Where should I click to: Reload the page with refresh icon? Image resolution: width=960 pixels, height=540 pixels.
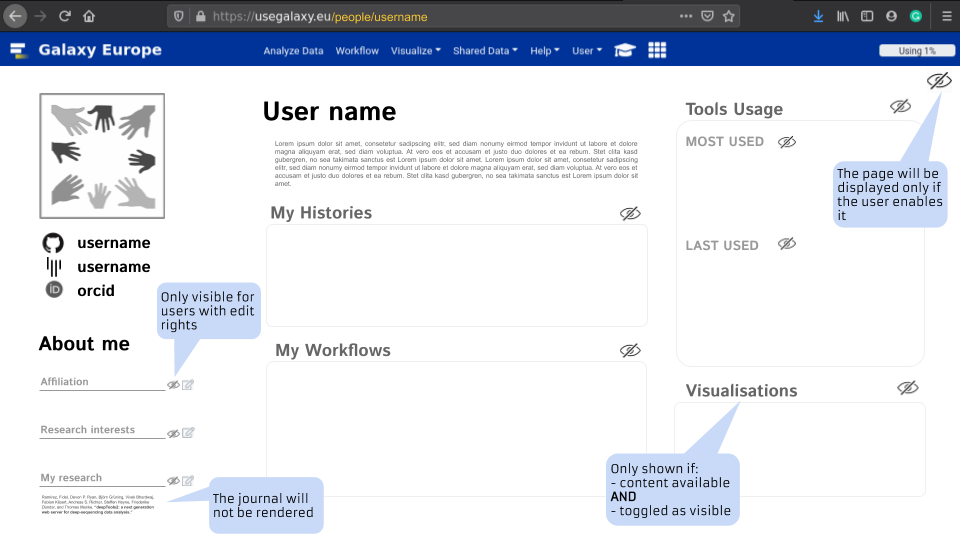(65, 16)
